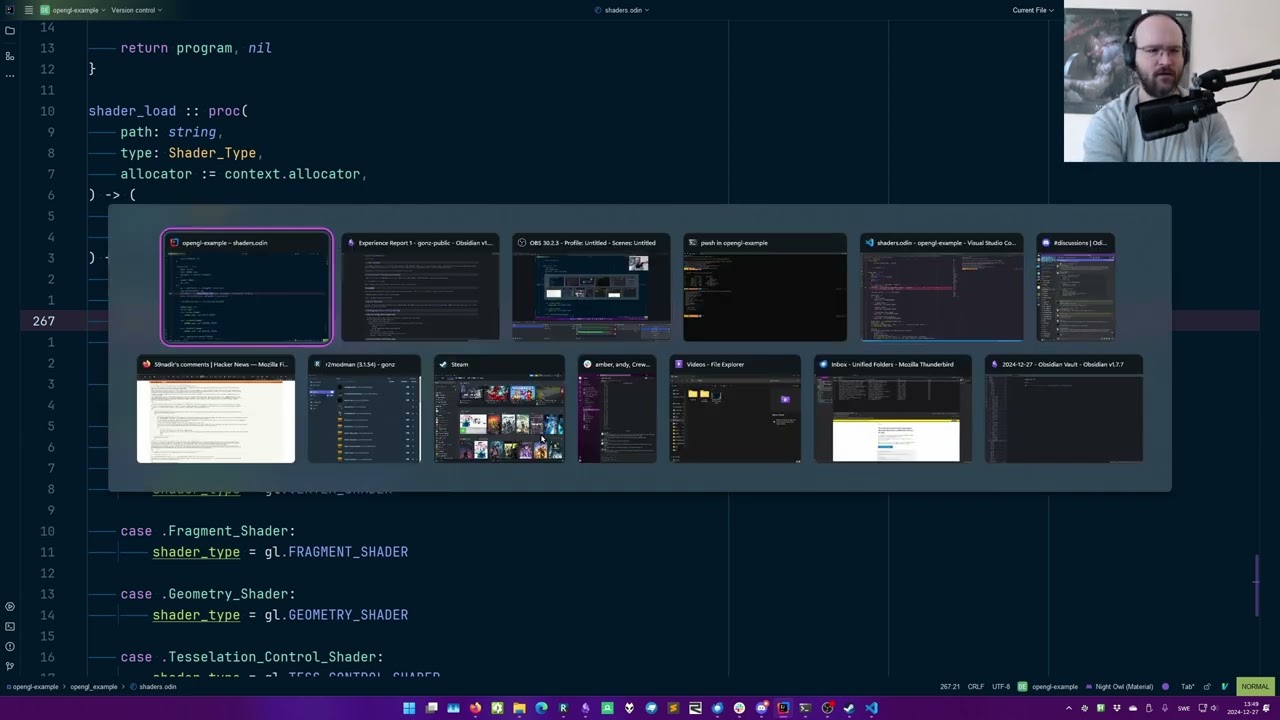Viewport: 1280px width, 720px height.
Task: Open Slack from the taskbar
Action: (739, 708)
